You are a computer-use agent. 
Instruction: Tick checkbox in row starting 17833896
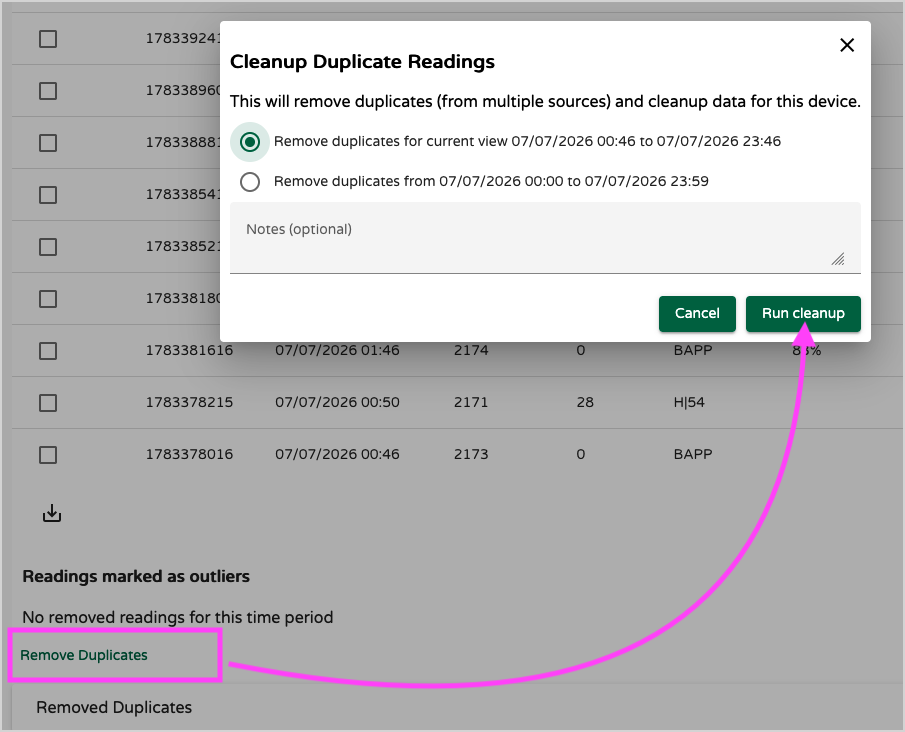48,91
